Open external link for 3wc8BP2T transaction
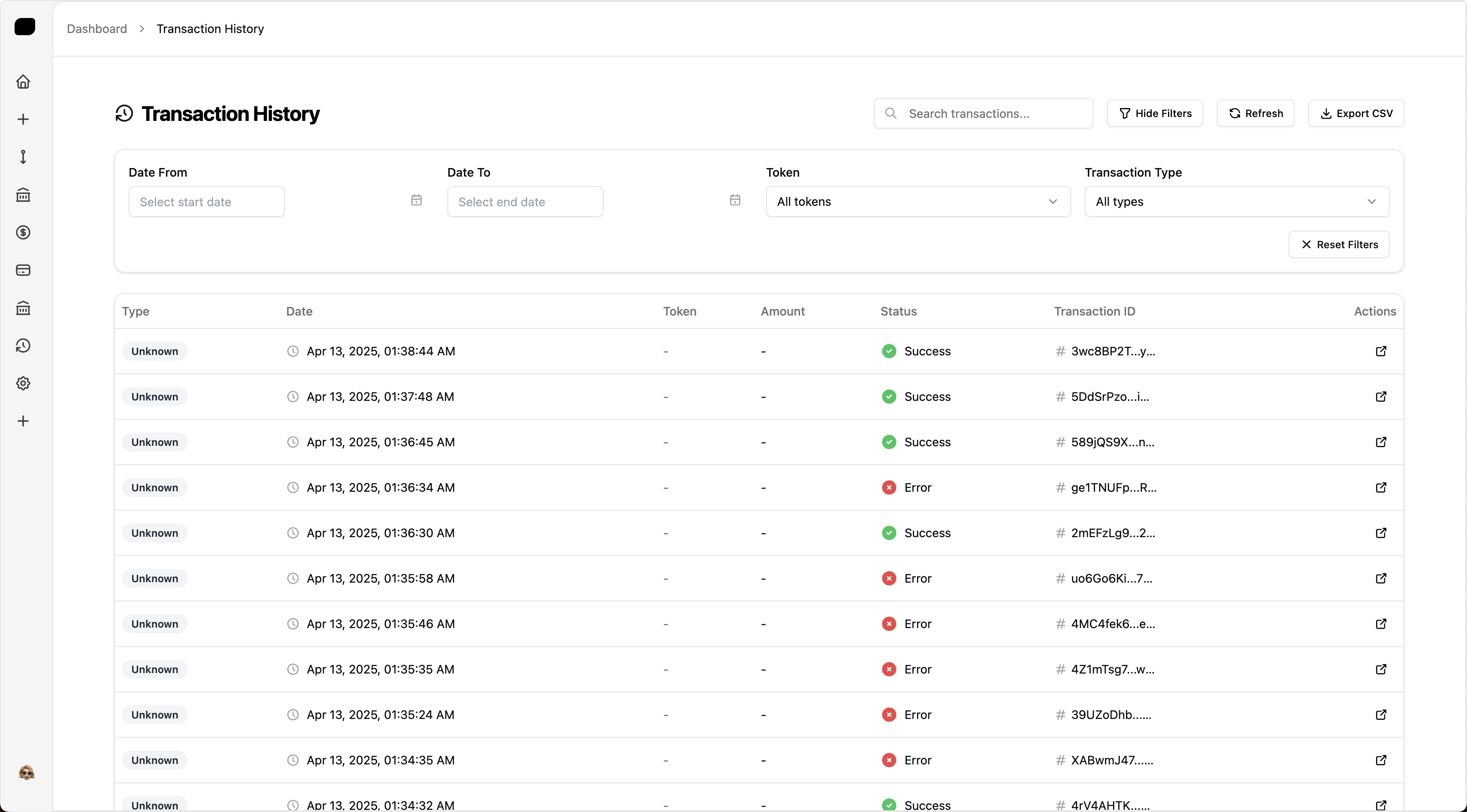 1380,351
